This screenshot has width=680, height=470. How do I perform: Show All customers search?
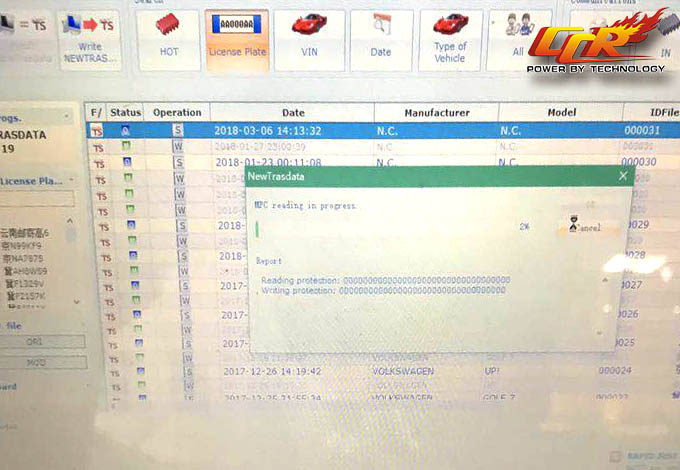(518, 40)
